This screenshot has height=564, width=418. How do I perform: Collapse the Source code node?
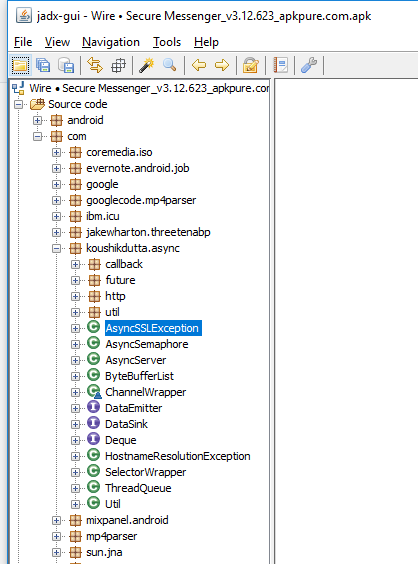point(18,105)
